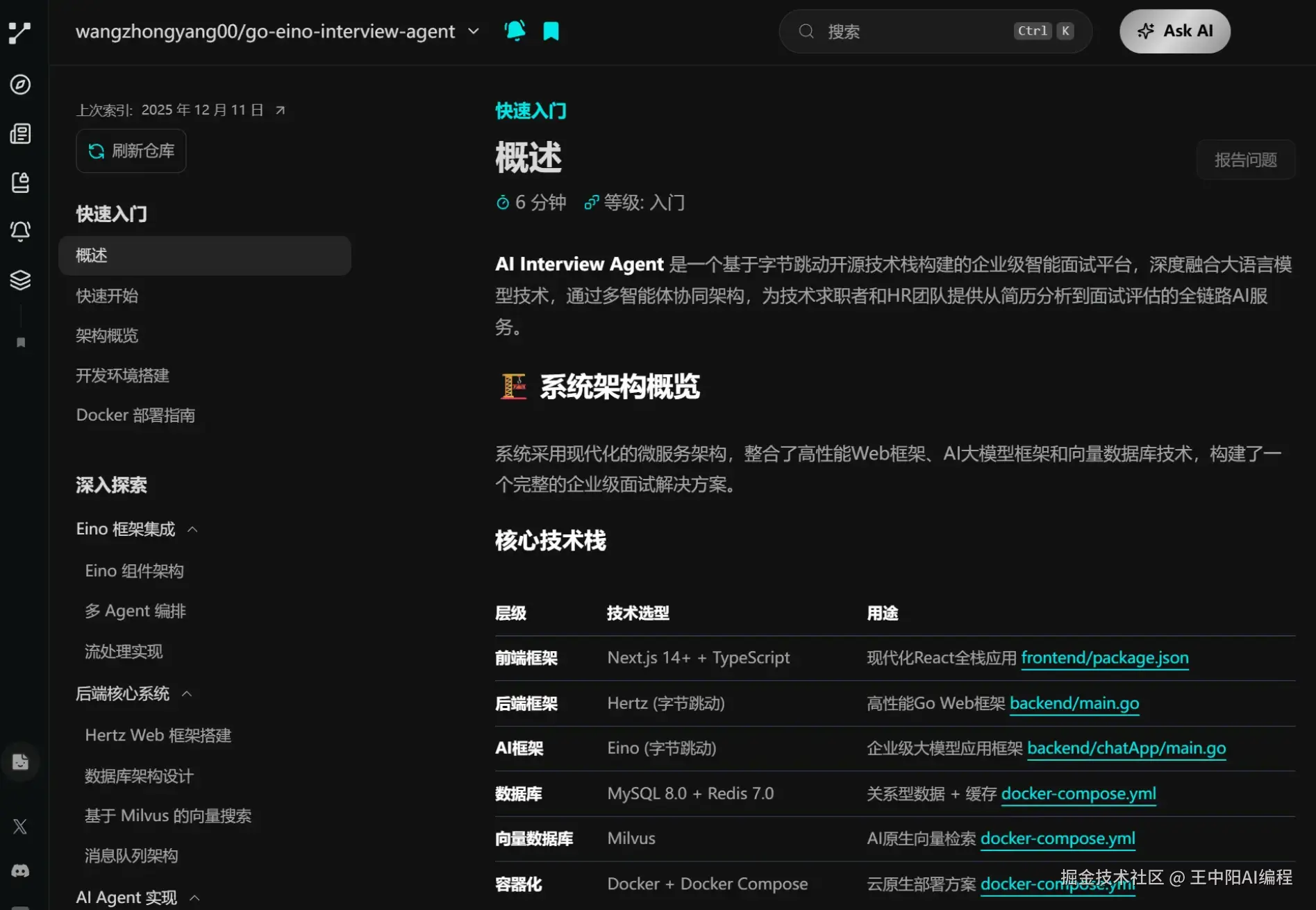Toggle the teal bell subscription icon in the header
Screen dimensions: 1316x910
(515, 31)
